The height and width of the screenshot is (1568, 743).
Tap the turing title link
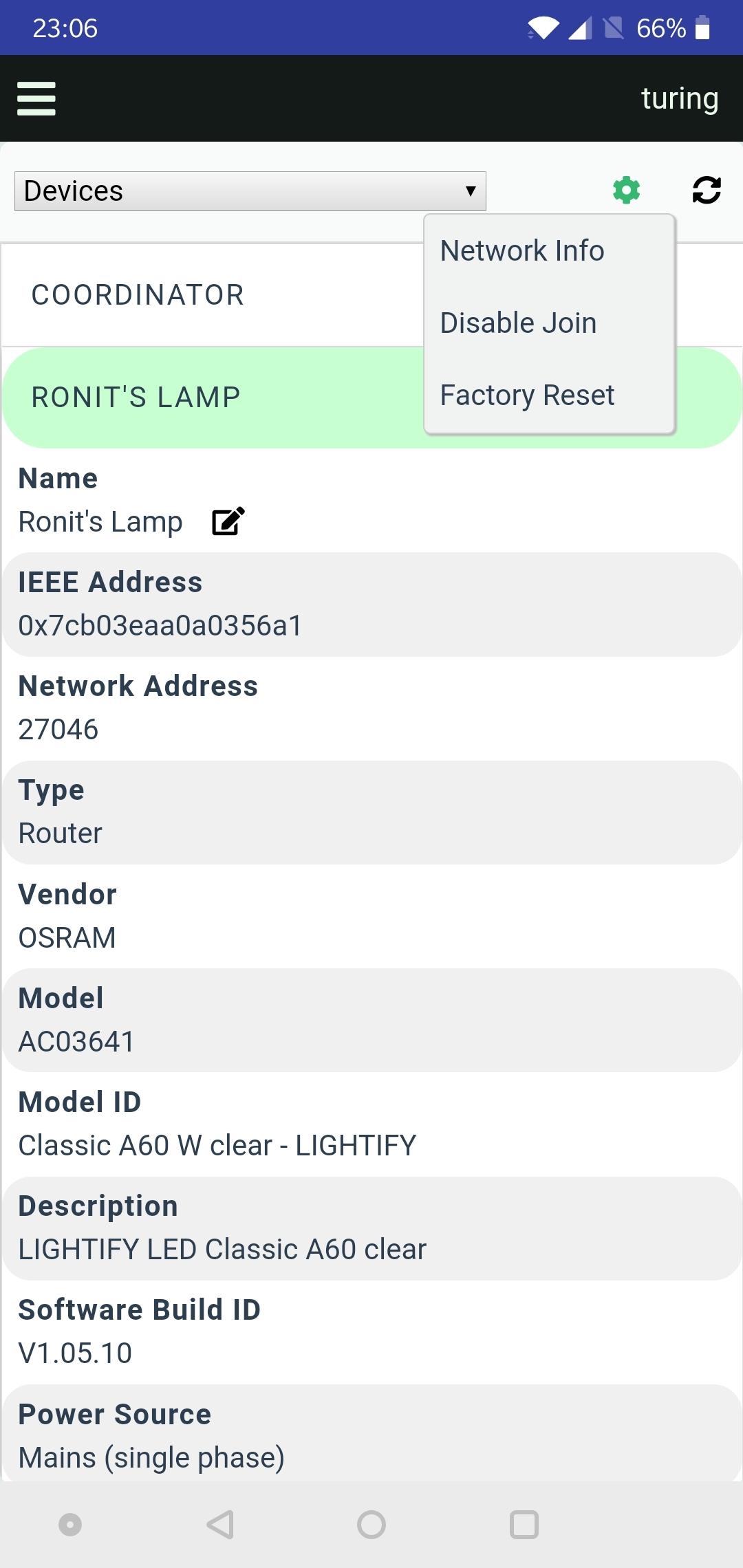679,98
